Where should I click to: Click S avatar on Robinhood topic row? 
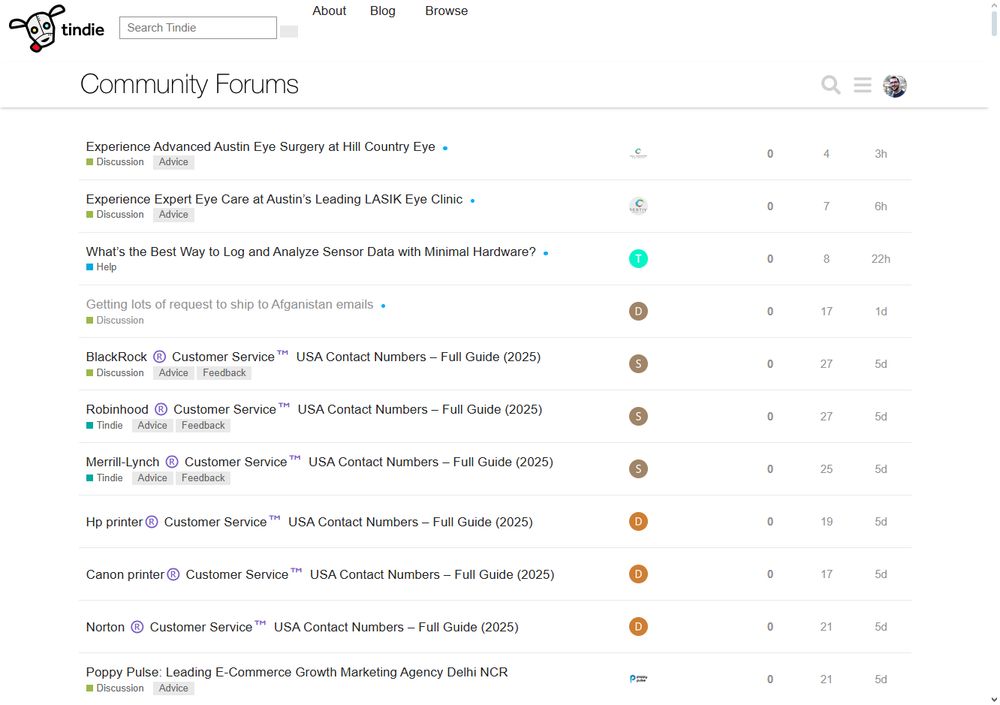[638, 416]
